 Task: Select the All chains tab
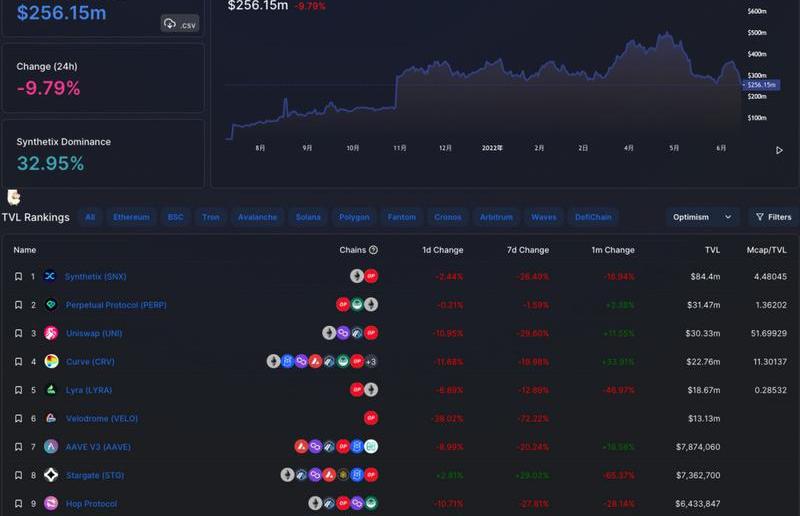[90, 217]
